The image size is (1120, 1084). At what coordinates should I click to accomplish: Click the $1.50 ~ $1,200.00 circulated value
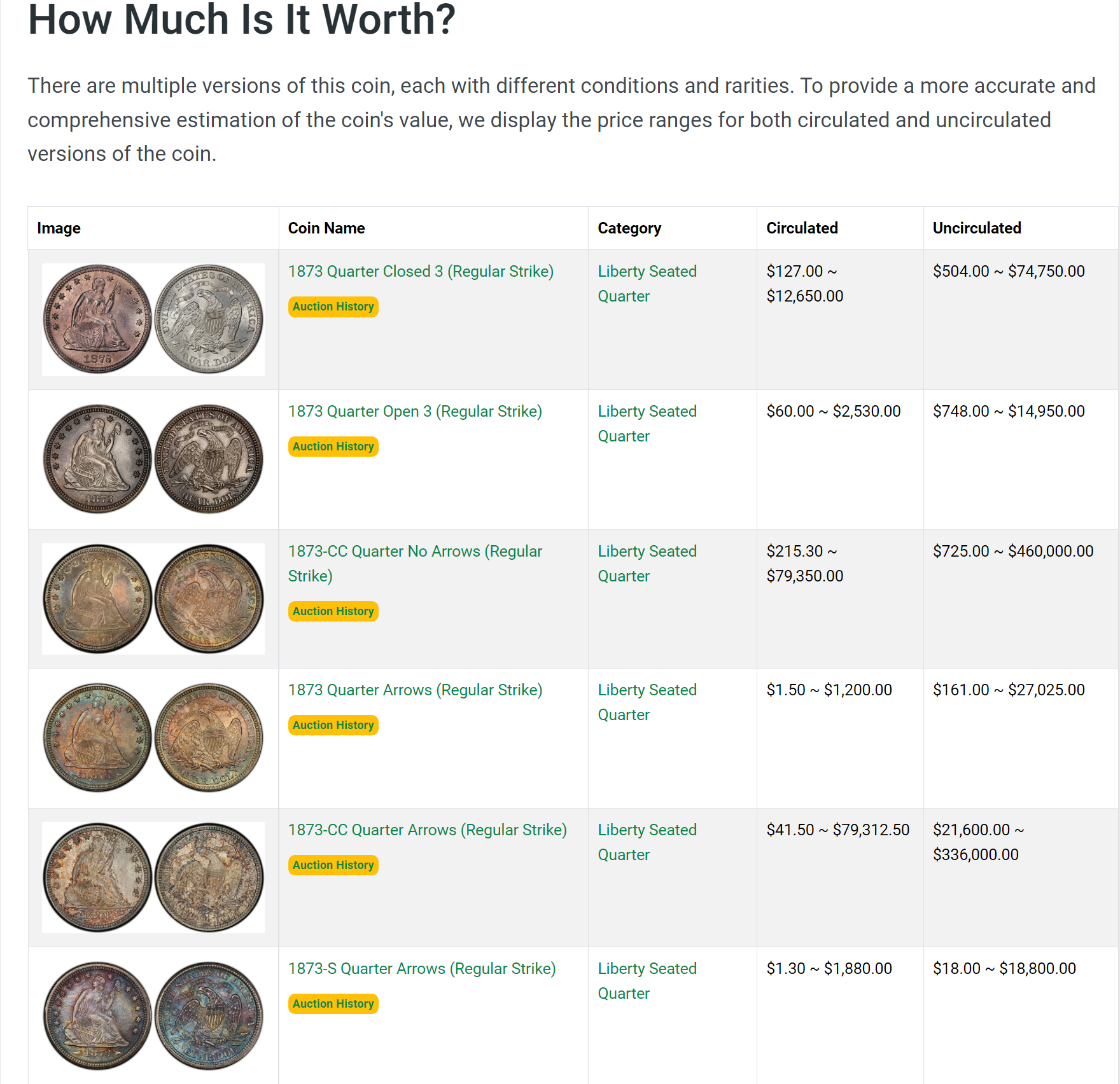[x=830, y=690]
